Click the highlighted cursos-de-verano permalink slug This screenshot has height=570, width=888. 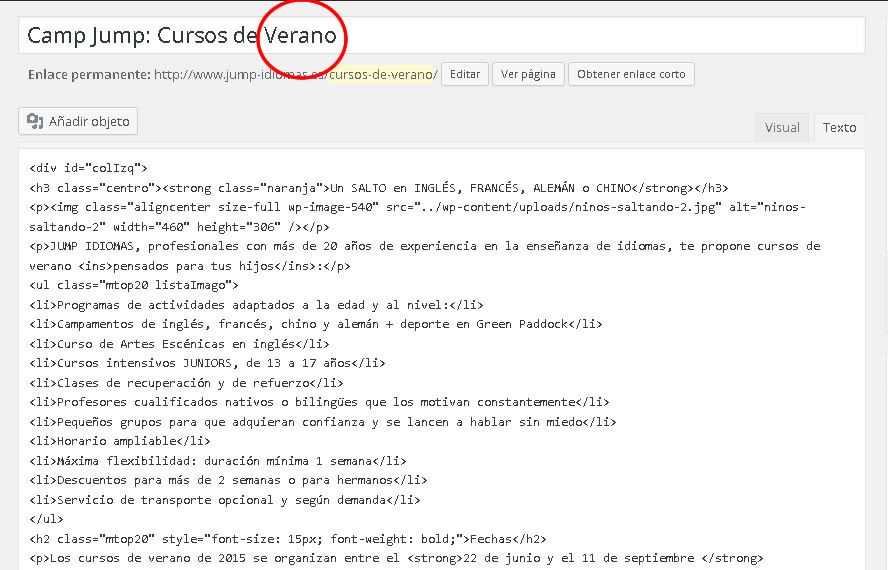tap(383, 74)
